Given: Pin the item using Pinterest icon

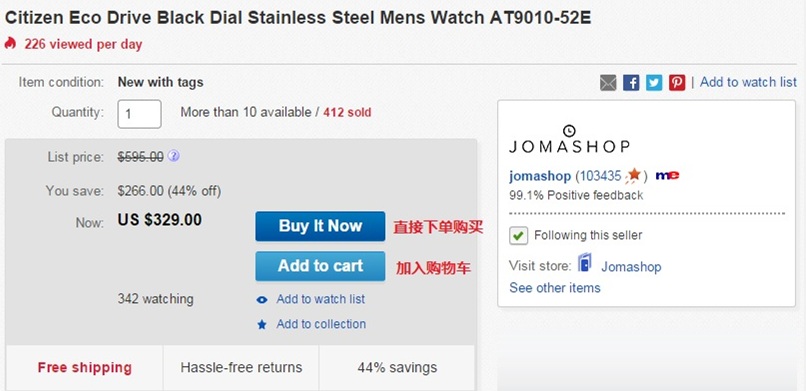Looking at the screenshot, I should [x=677, y=83].
